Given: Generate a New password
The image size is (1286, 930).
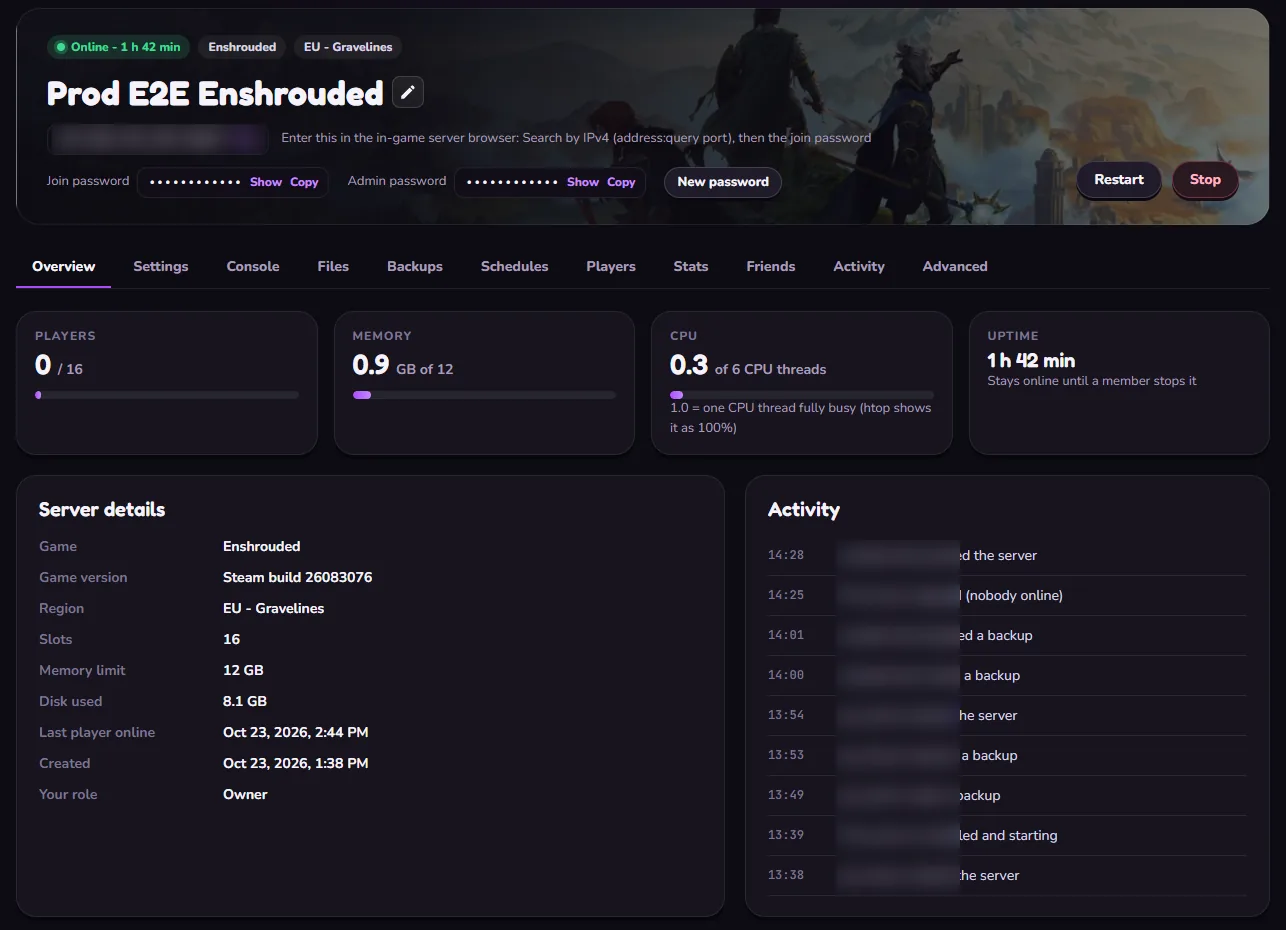Looking at the screenshot, I should [723, 182].
